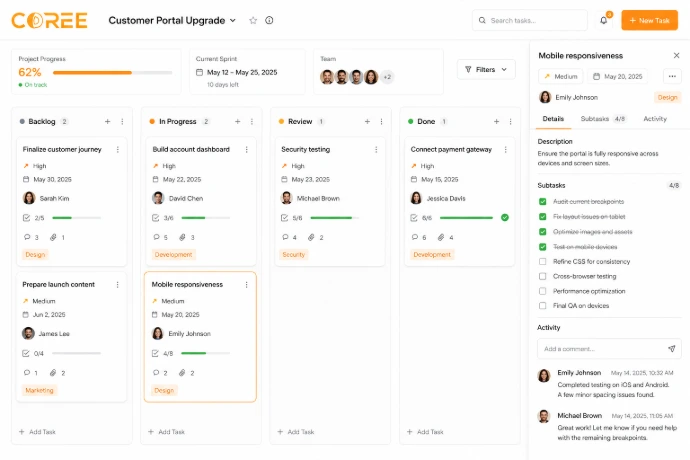Click the COREE logo
The width and height of the screenshot is (690, 460).
click(x=49, y=20)
